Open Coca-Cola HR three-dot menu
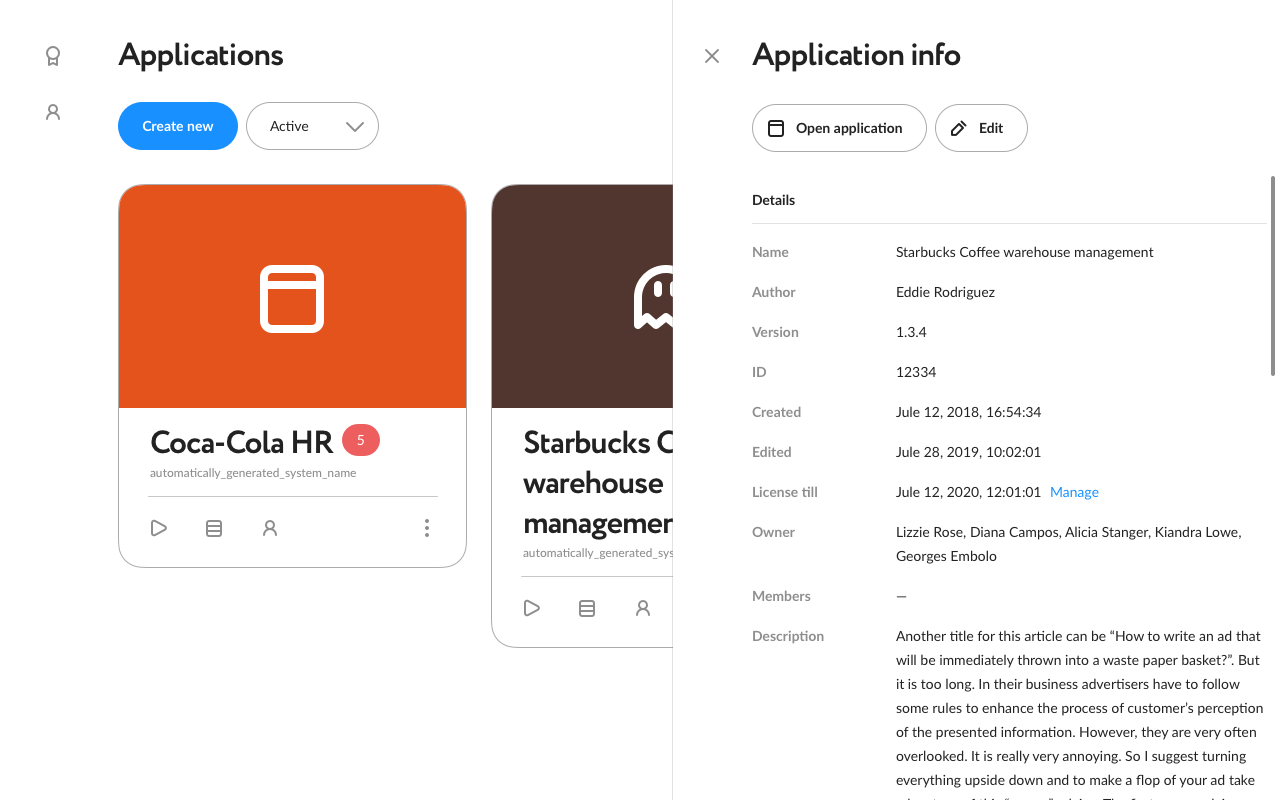The image size is (1280, 800). pos(427,528)
